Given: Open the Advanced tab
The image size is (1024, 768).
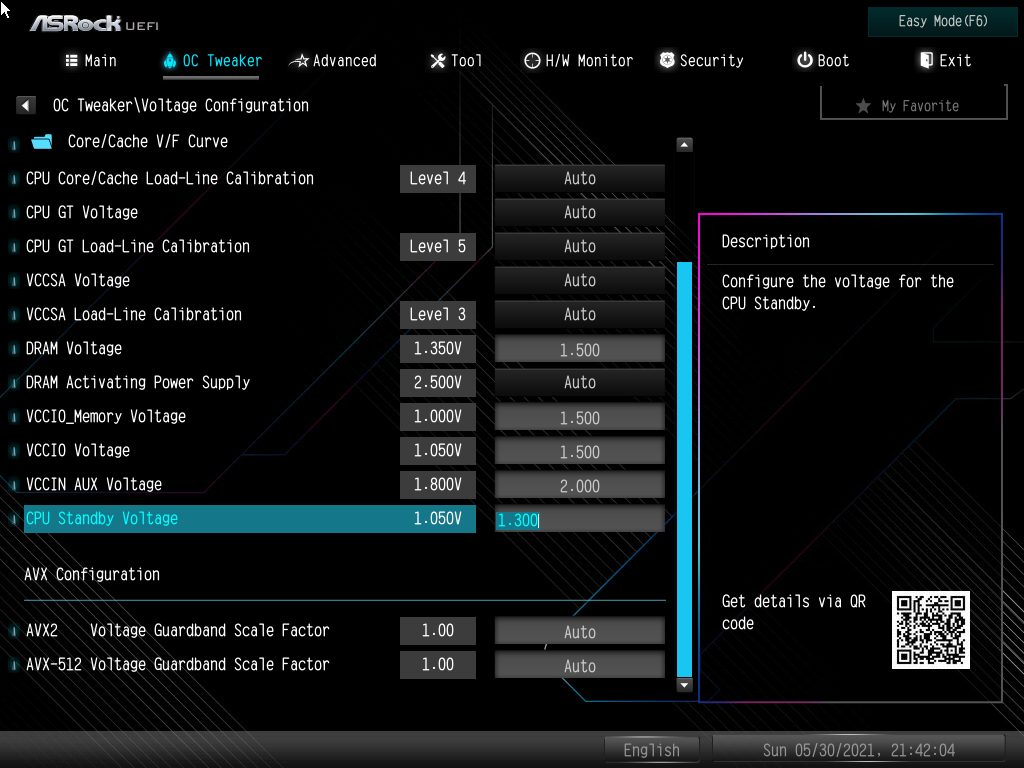Looking at the screenshot, I should coord(333,61).
